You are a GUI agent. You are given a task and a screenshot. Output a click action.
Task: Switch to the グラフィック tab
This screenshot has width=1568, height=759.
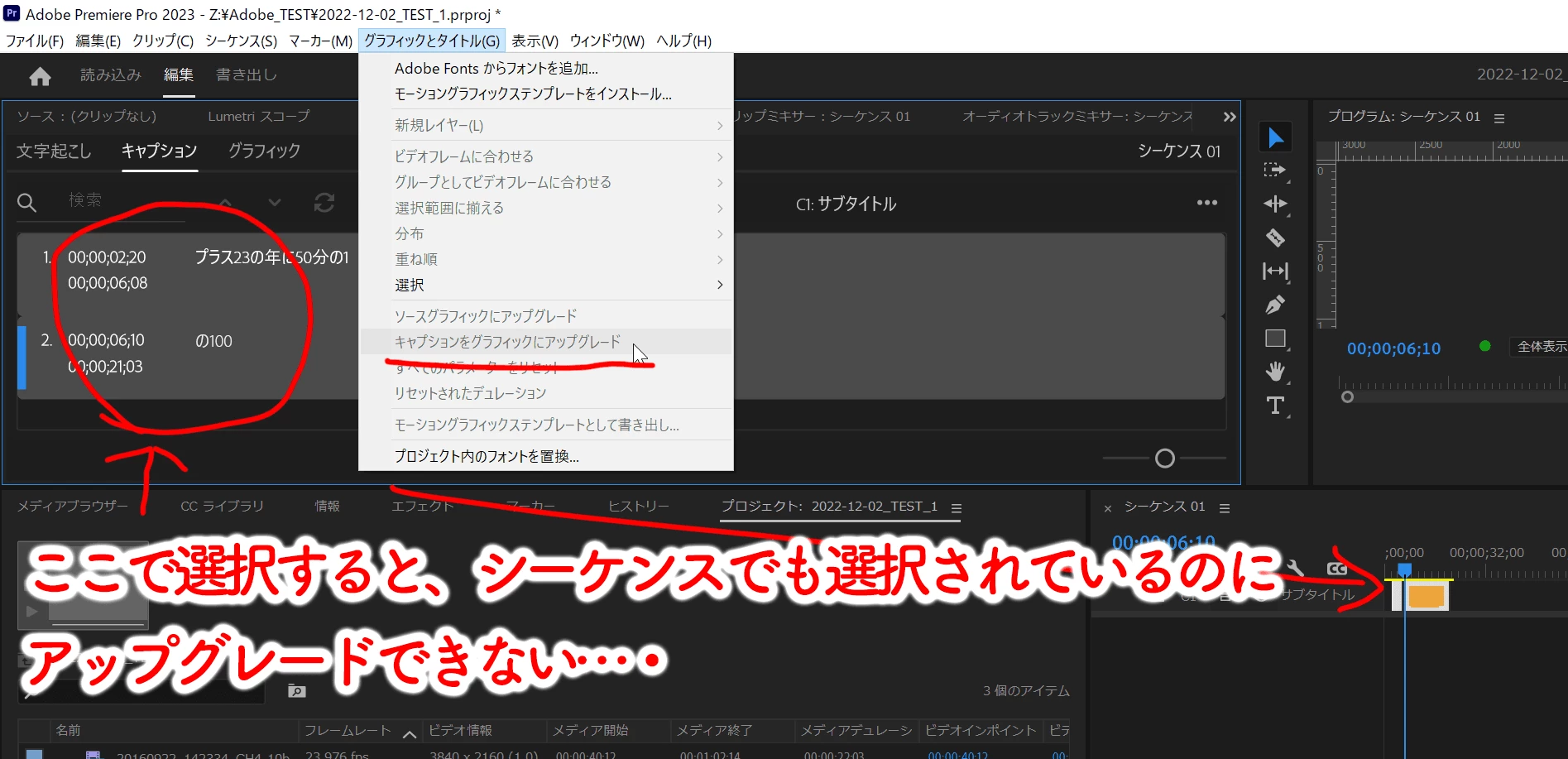pyautogui.click(x=264, y=151)
